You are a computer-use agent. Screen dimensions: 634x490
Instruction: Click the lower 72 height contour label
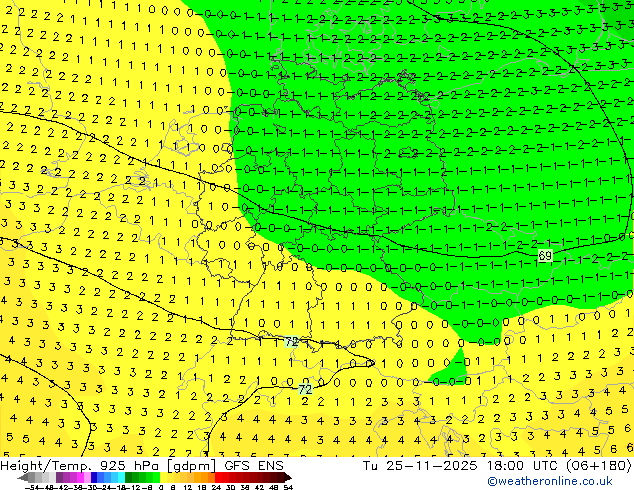coord(305,389)
